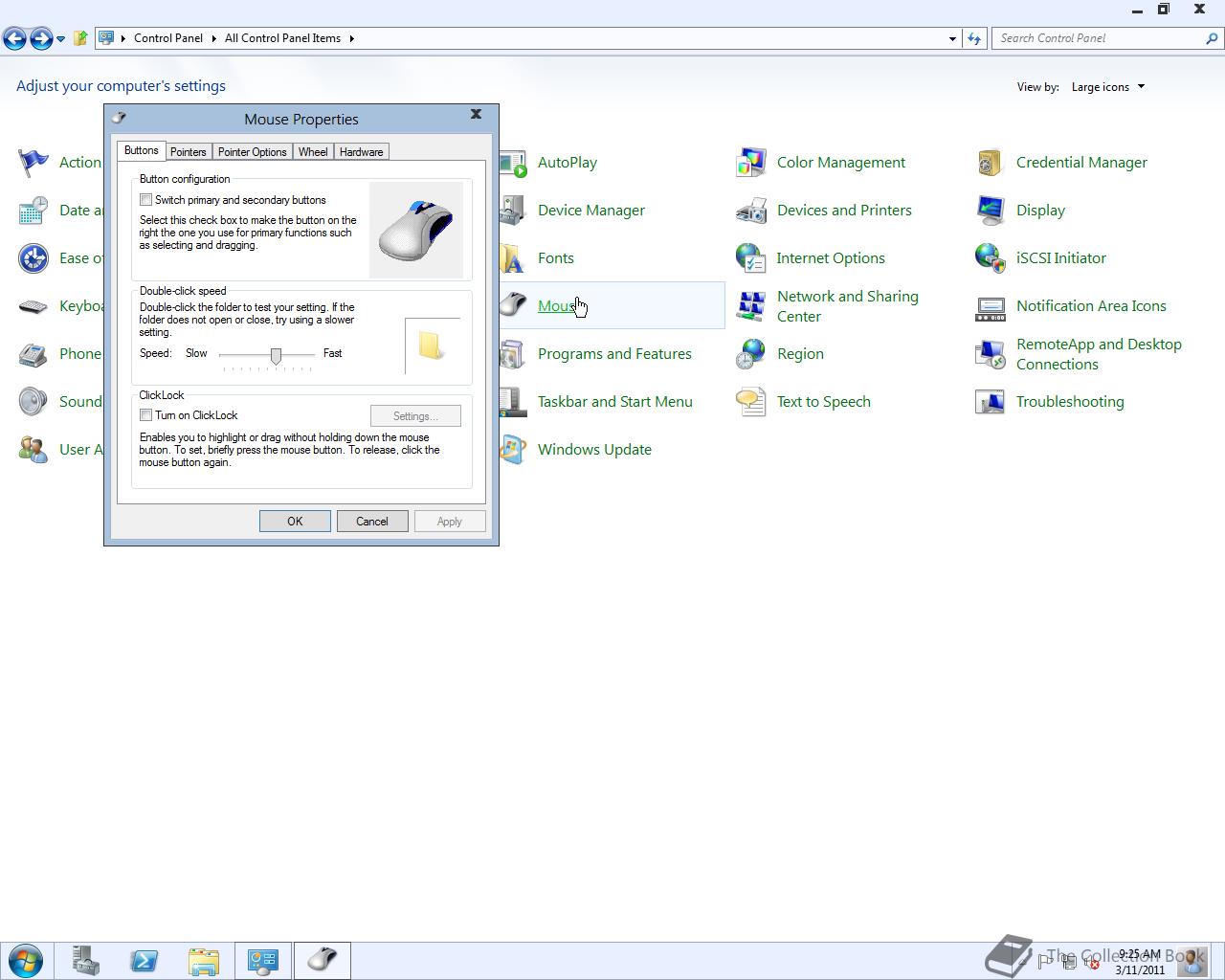Click the test folder icon in dialog
The width and height of the screenshot is (1225, 980).
[432, 345]
